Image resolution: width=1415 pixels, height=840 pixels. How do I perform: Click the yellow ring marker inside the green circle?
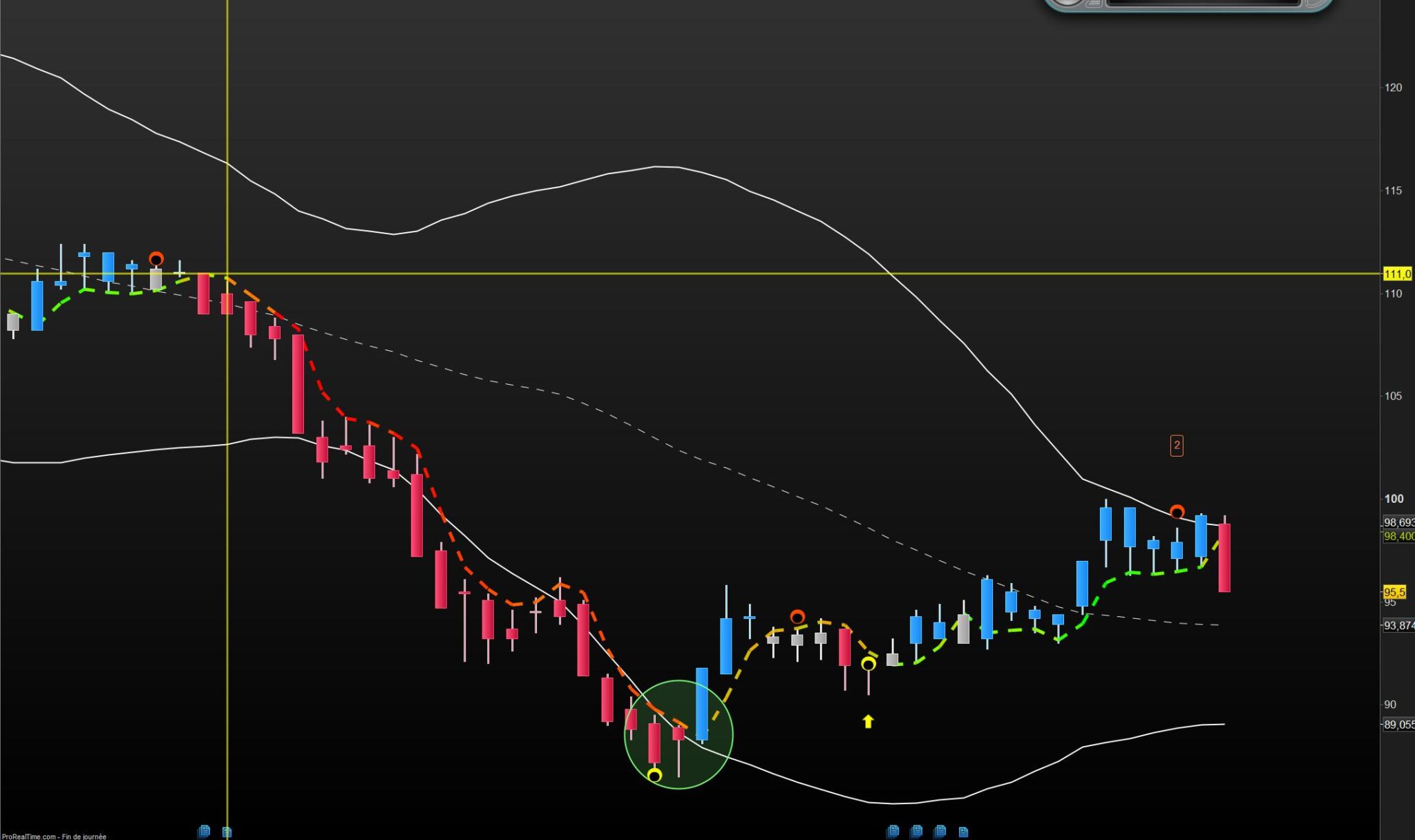point(654,775)
